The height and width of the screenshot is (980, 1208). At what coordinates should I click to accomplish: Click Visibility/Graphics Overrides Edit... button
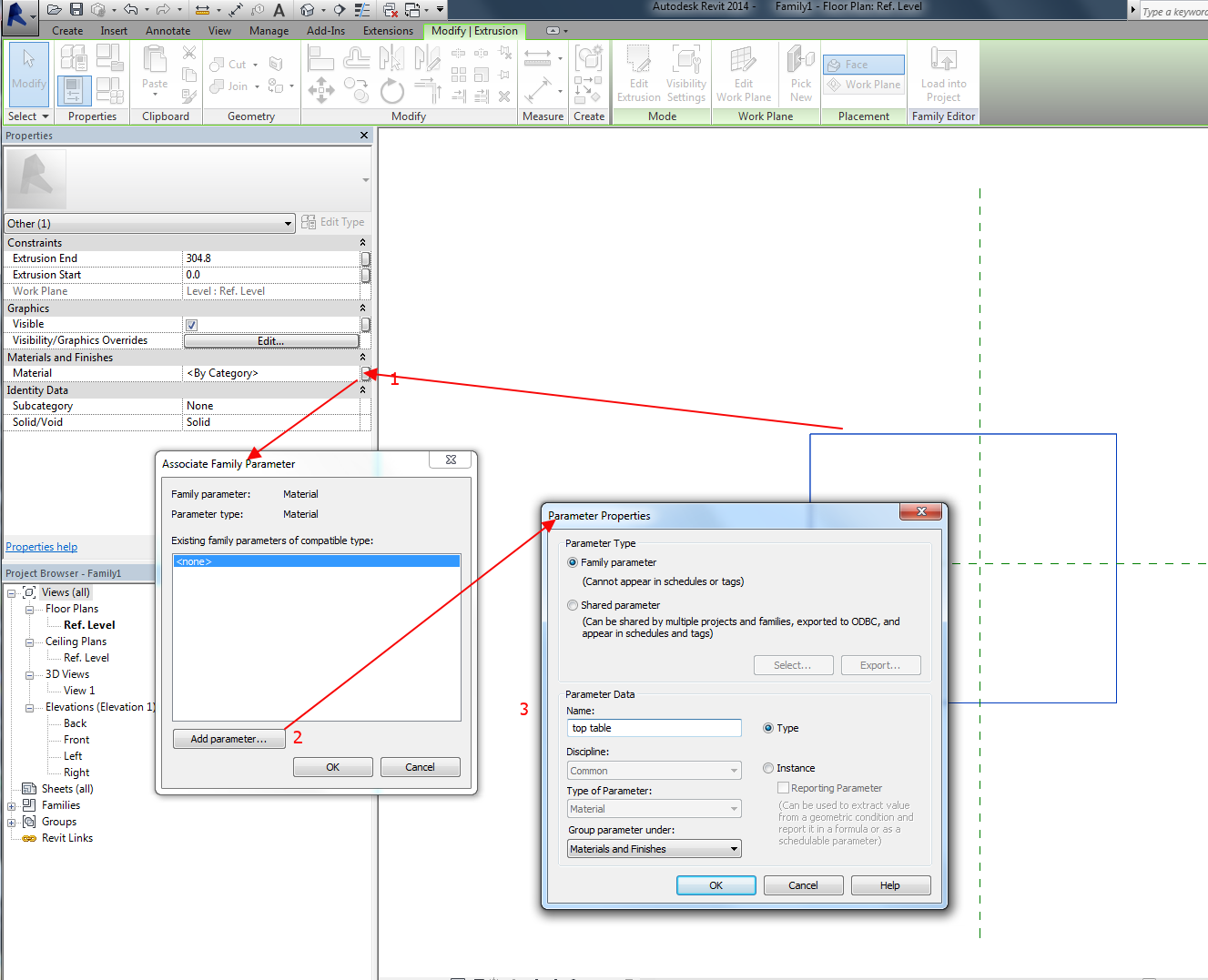(271, 341)
